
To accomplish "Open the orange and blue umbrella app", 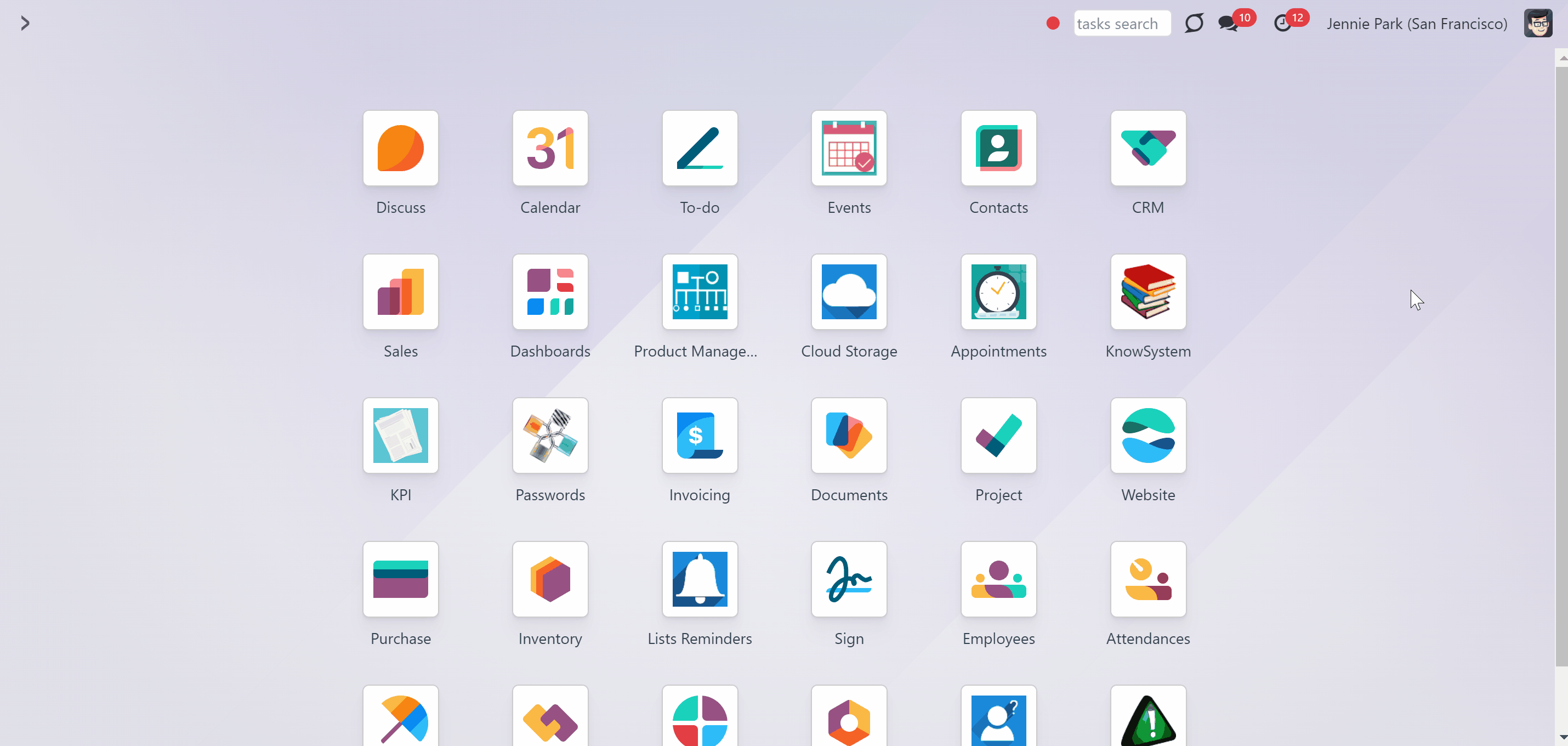I will pos(401,716).
